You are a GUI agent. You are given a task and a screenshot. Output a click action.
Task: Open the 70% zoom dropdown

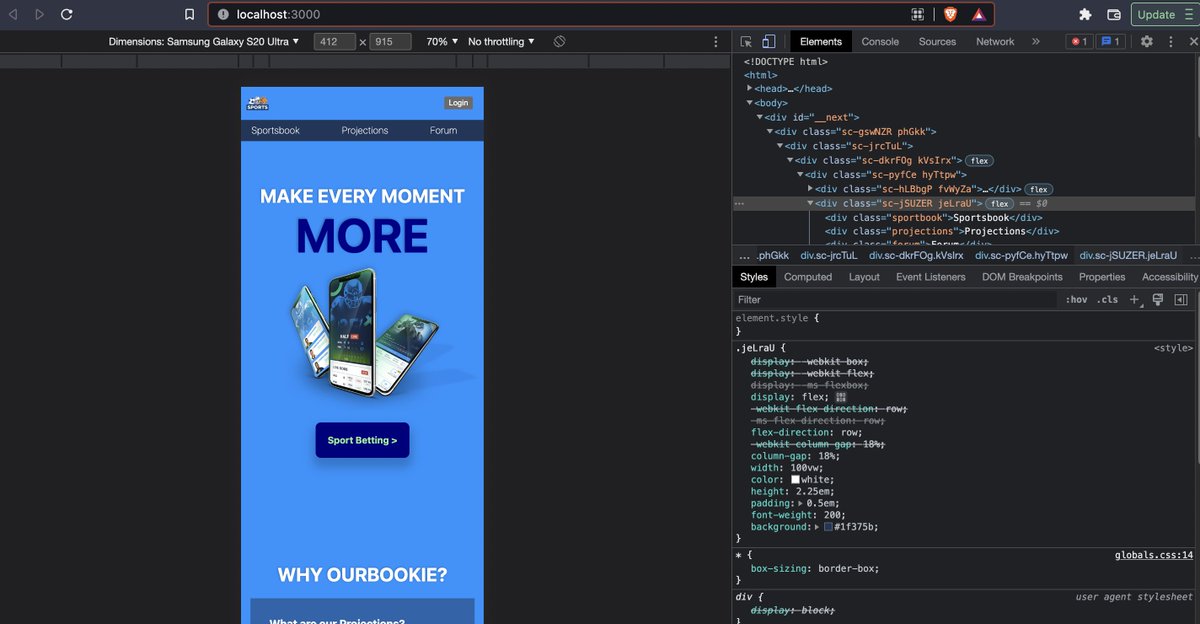(x=442, y=42)
